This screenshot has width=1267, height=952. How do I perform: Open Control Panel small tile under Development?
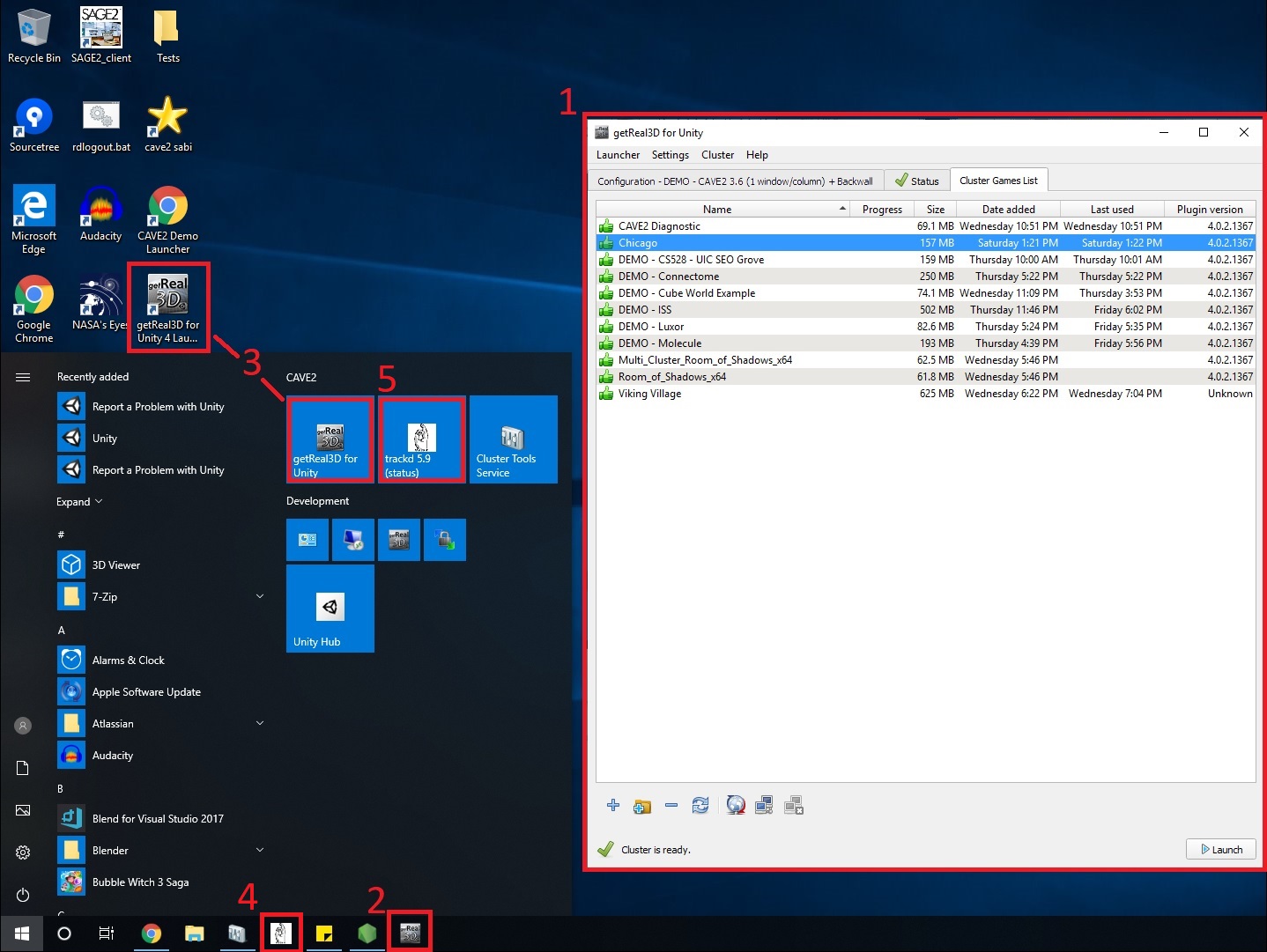coord(307,540)
